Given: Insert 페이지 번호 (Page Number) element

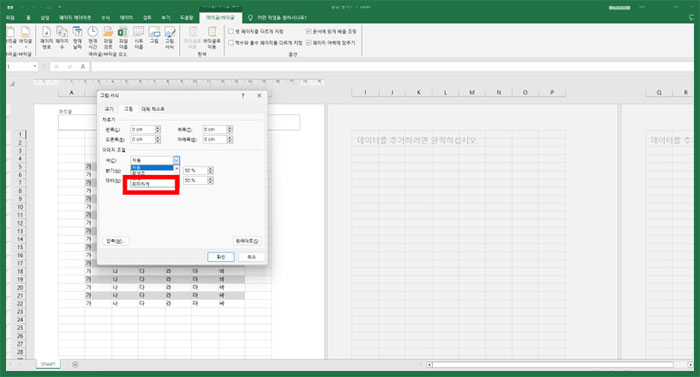Looking at the screenshot, I should 46,38.
